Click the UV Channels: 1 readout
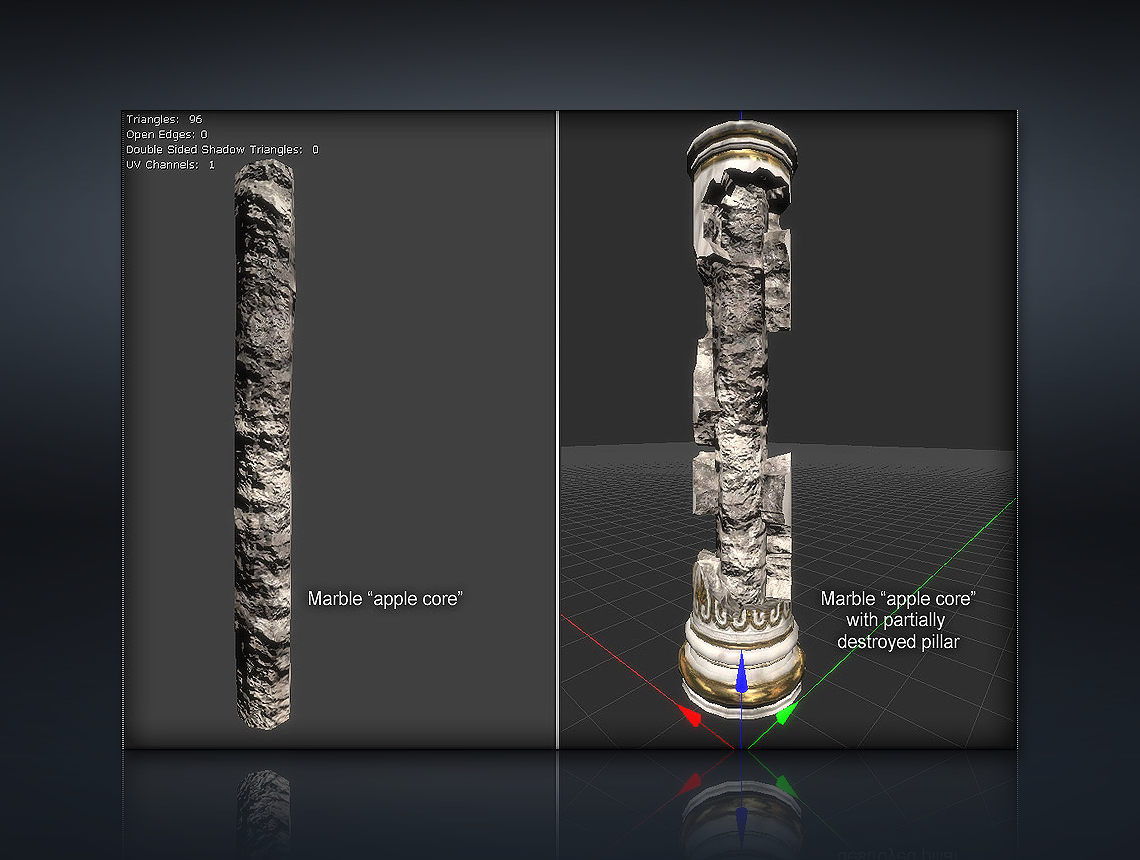Image resolution: width=1140 pixels, height=860 pixels. pyautogui.click(x=170, y=164)
